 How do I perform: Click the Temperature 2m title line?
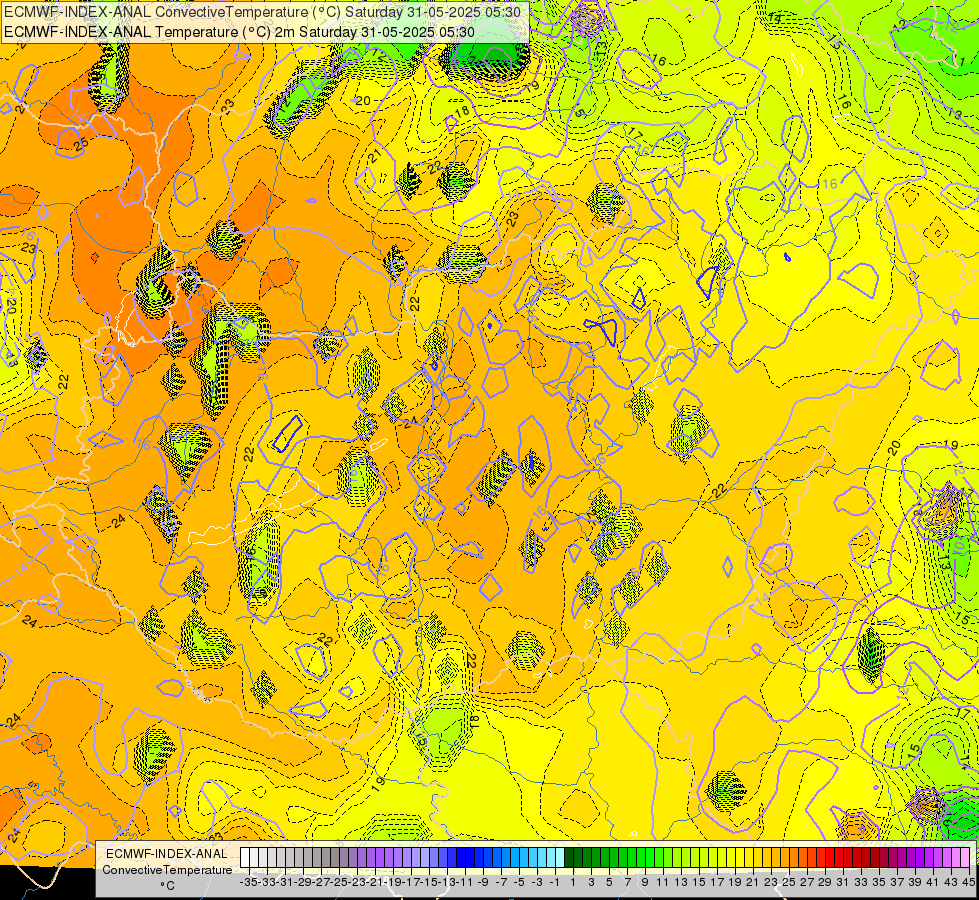click(239, 32)
